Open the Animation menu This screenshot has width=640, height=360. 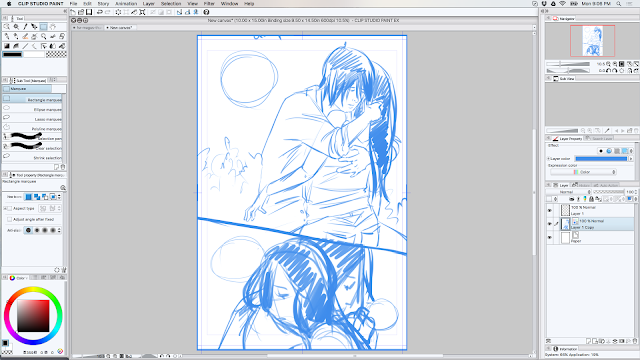(126, 4)
